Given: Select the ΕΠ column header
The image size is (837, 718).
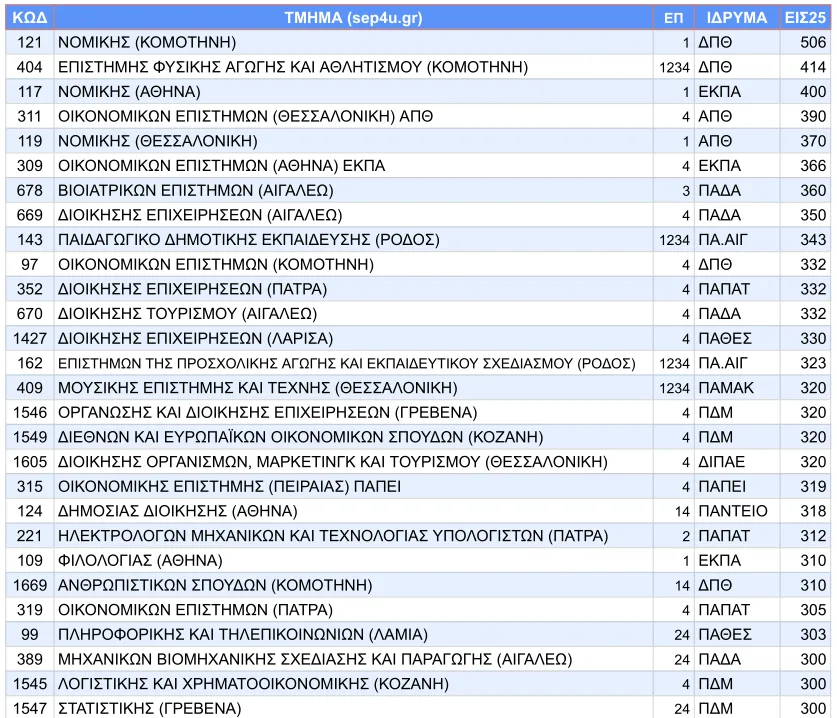Looking at the screenshot, I should pos(674,17).
